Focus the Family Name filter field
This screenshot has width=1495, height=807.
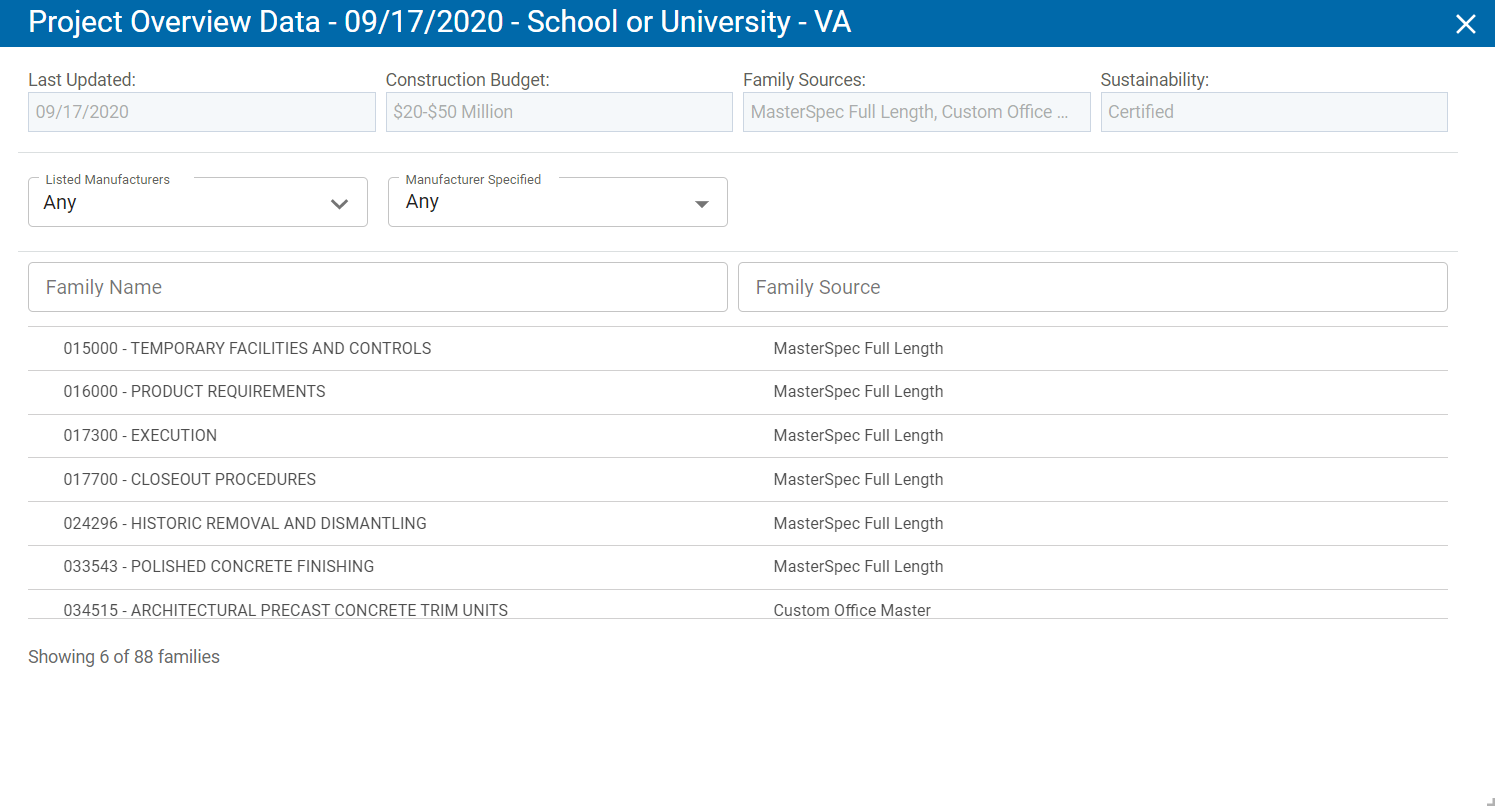click(x=377, y=288)
